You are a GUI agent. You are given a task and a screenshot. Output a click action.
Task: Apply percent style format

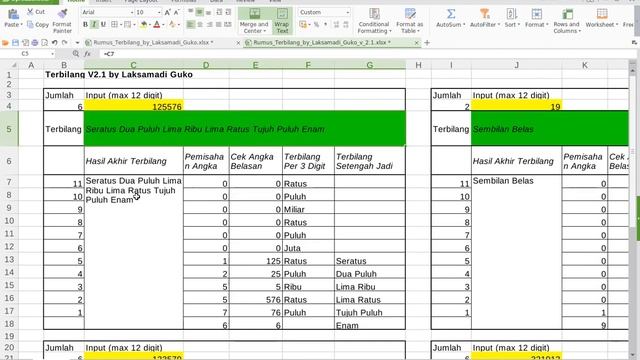[x=316, y=25]
